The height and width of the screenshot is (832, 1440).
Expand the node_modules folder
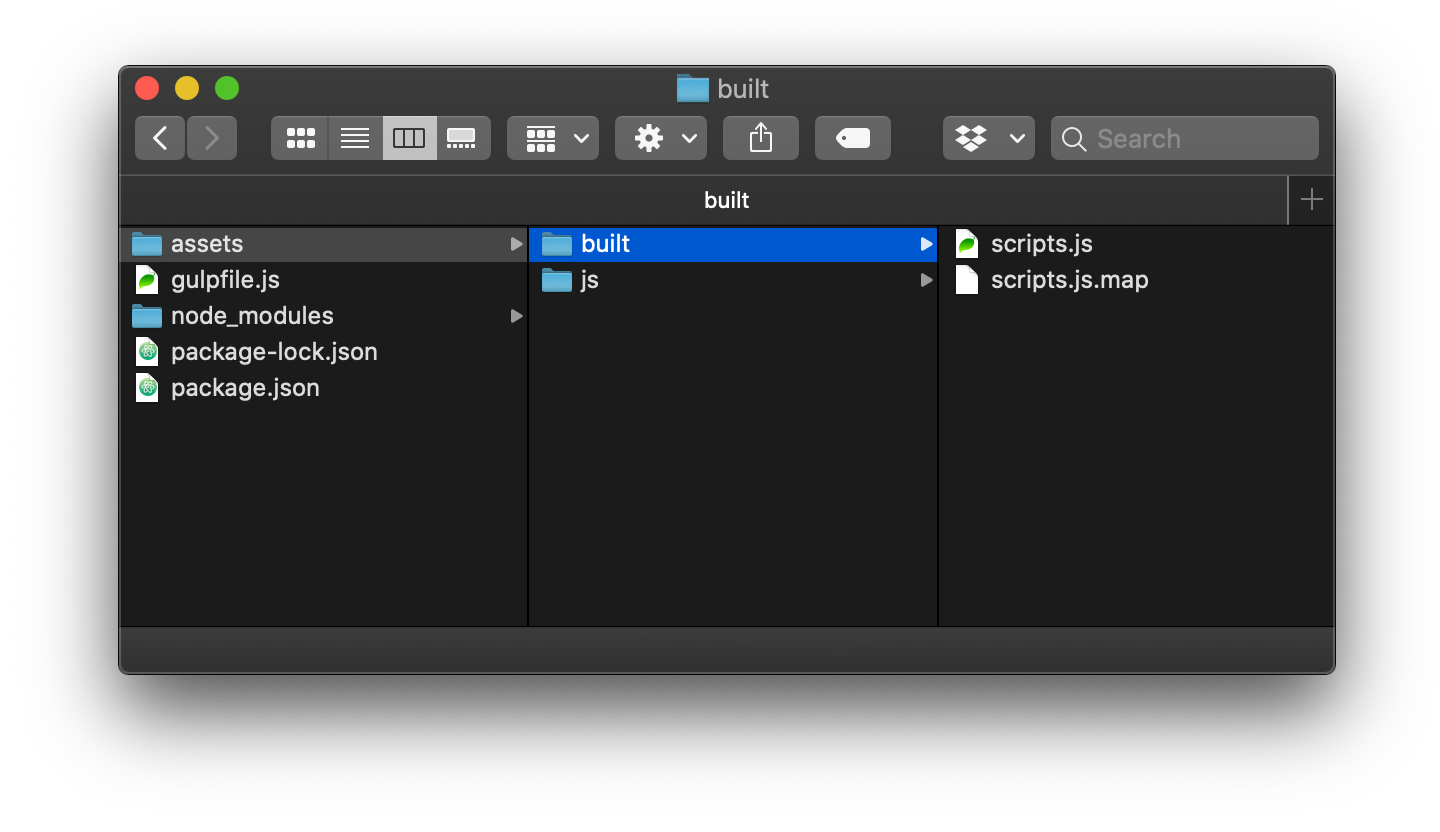point(516,316)
